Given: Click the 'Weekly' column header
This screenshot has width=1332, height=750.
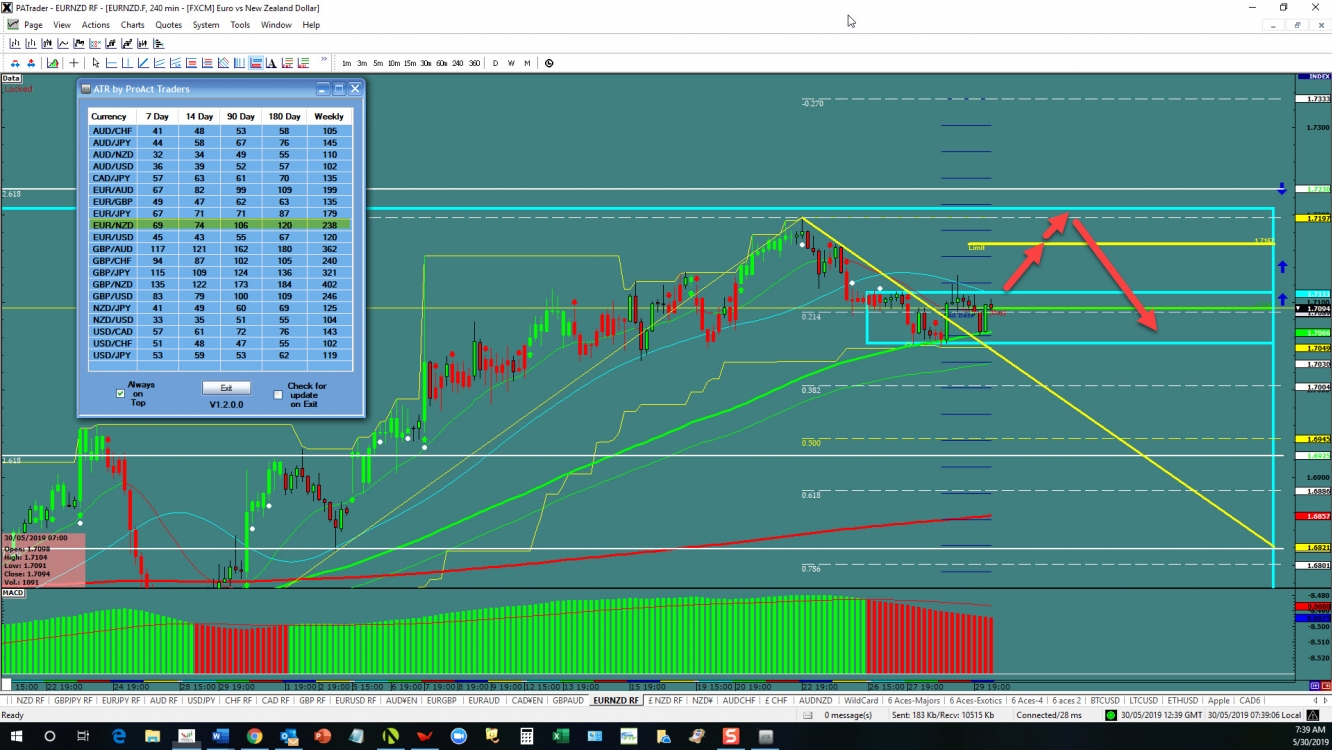Looking at the screenshot, I should pos(329,117).
